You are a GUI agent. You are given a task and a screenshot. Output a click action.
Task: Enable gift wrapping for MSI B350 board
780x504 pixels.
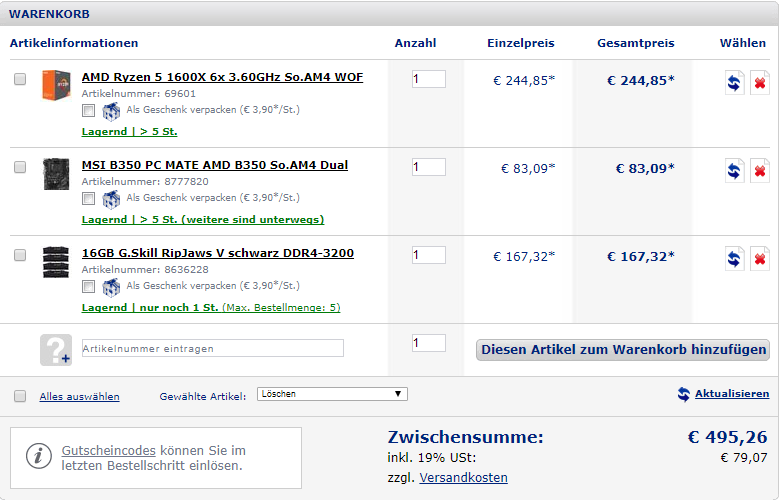click(89, 199)
